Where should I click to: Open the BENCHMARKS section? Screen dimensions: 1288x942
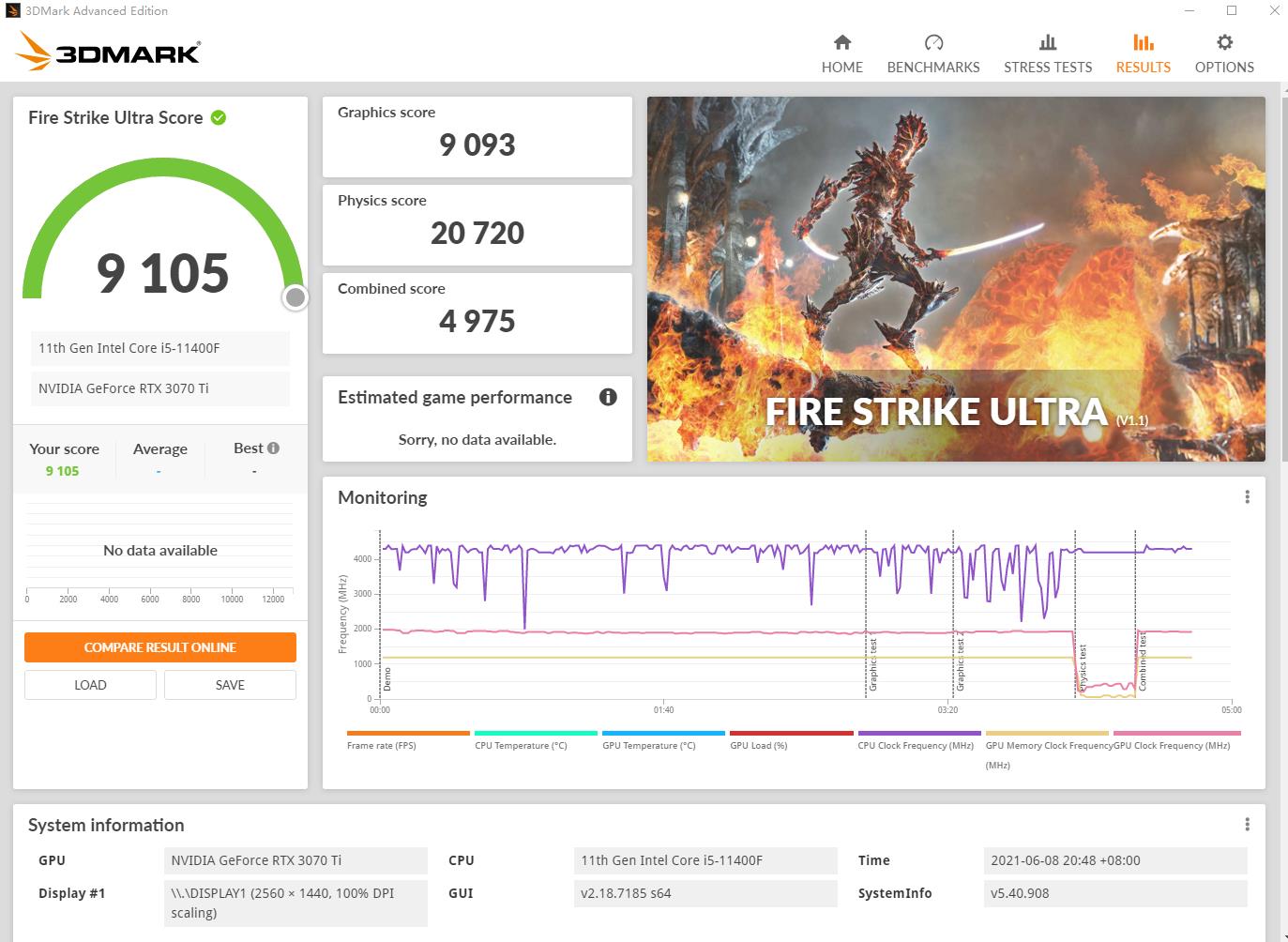click(932, 53)
